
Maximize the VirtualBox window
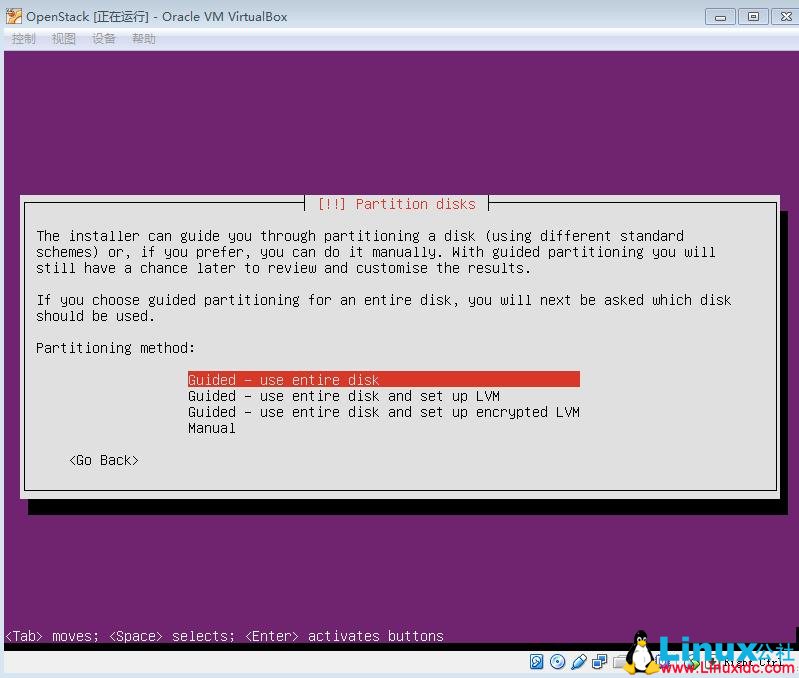753,17
